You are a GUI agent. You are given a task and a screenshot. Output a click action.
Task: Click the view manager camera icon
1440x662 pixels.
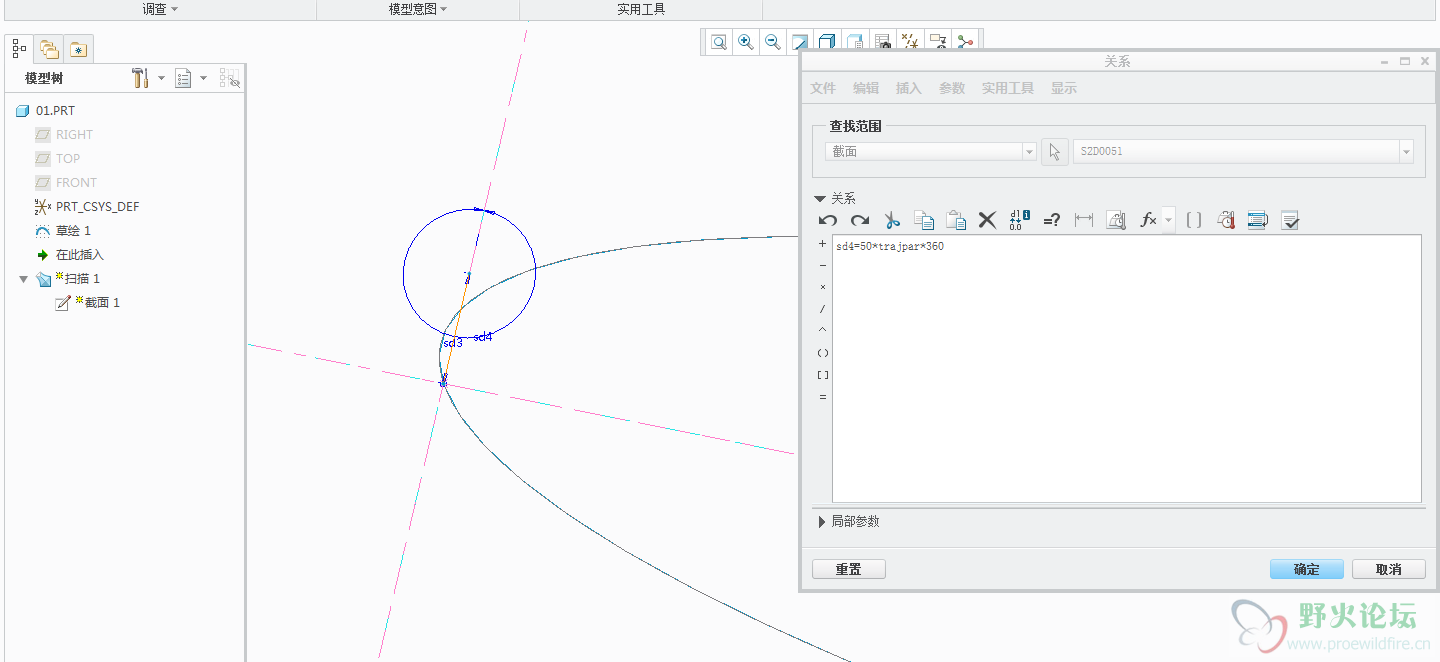tap(883, 41)
